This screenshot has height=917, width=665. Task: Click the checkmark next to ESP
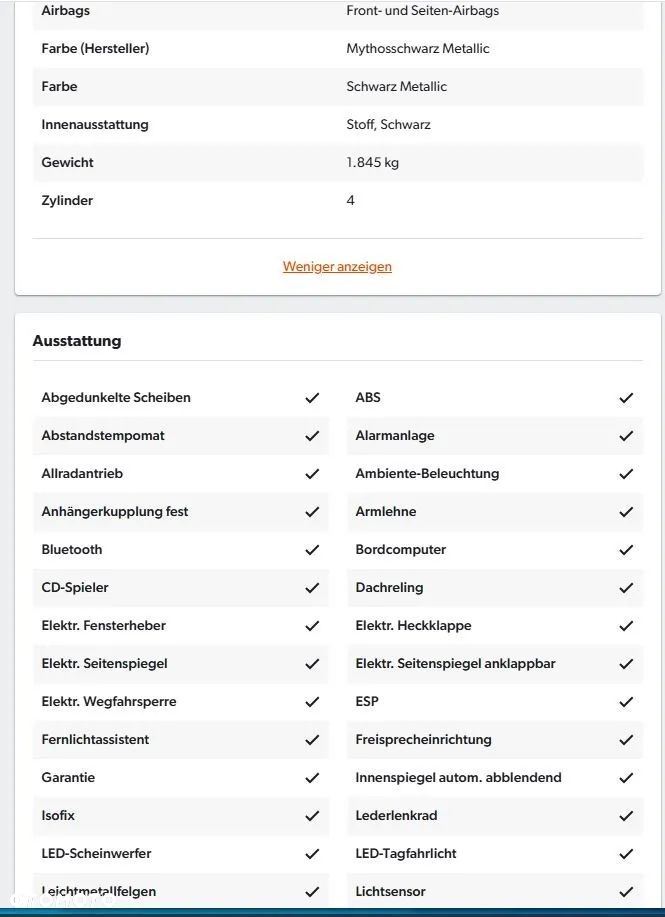point(626,702)
